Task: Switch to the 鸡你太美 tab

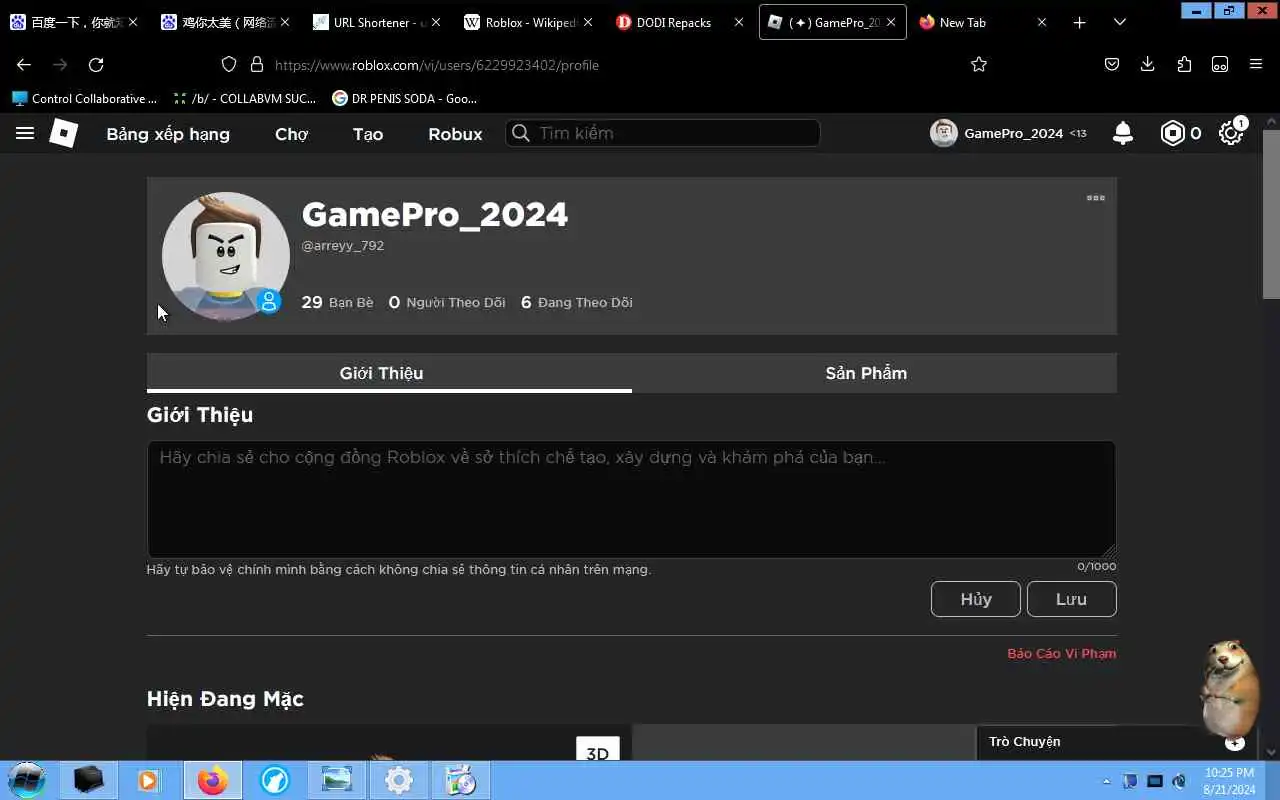Action: click(227, 22)
